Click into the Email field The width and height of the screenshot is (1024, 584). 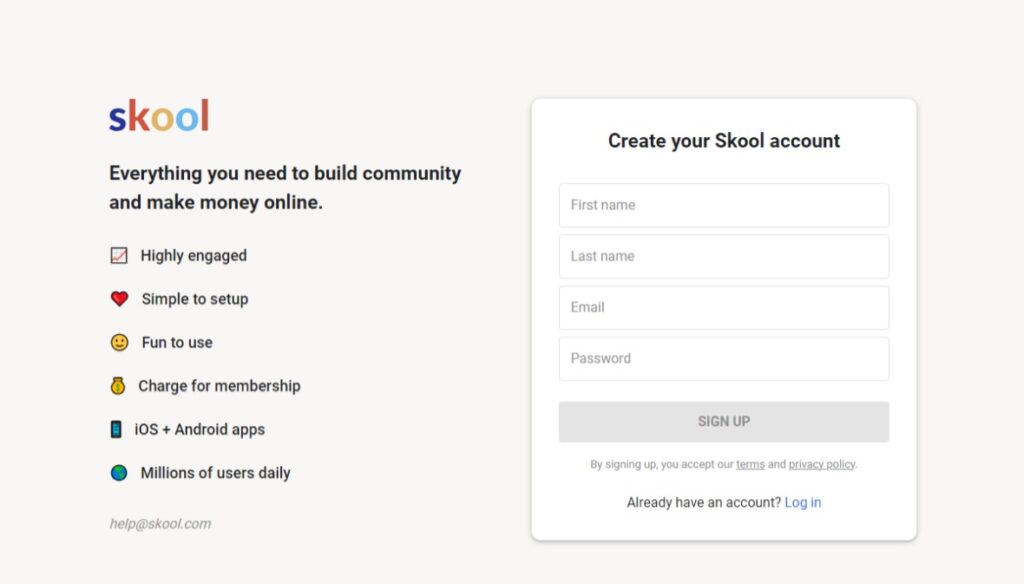pos(724,307)
